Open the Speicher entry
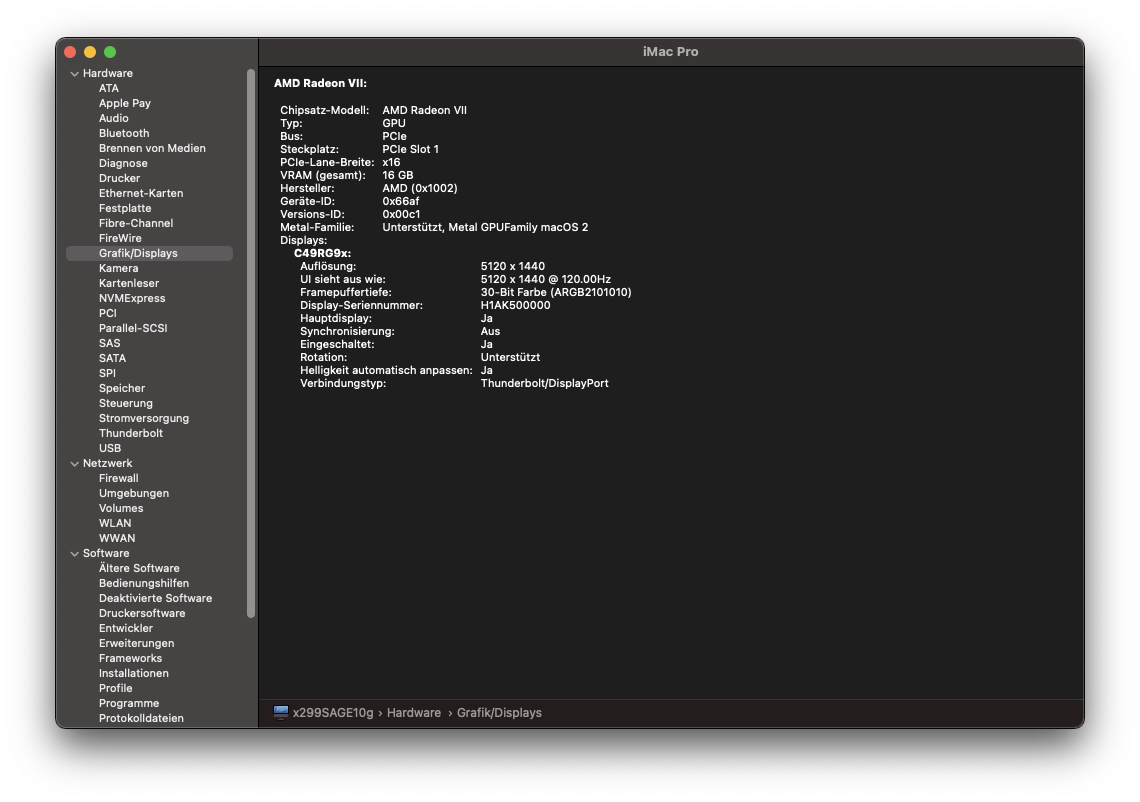The height and width of the screenshot is (802, 1140). point(122,388)
